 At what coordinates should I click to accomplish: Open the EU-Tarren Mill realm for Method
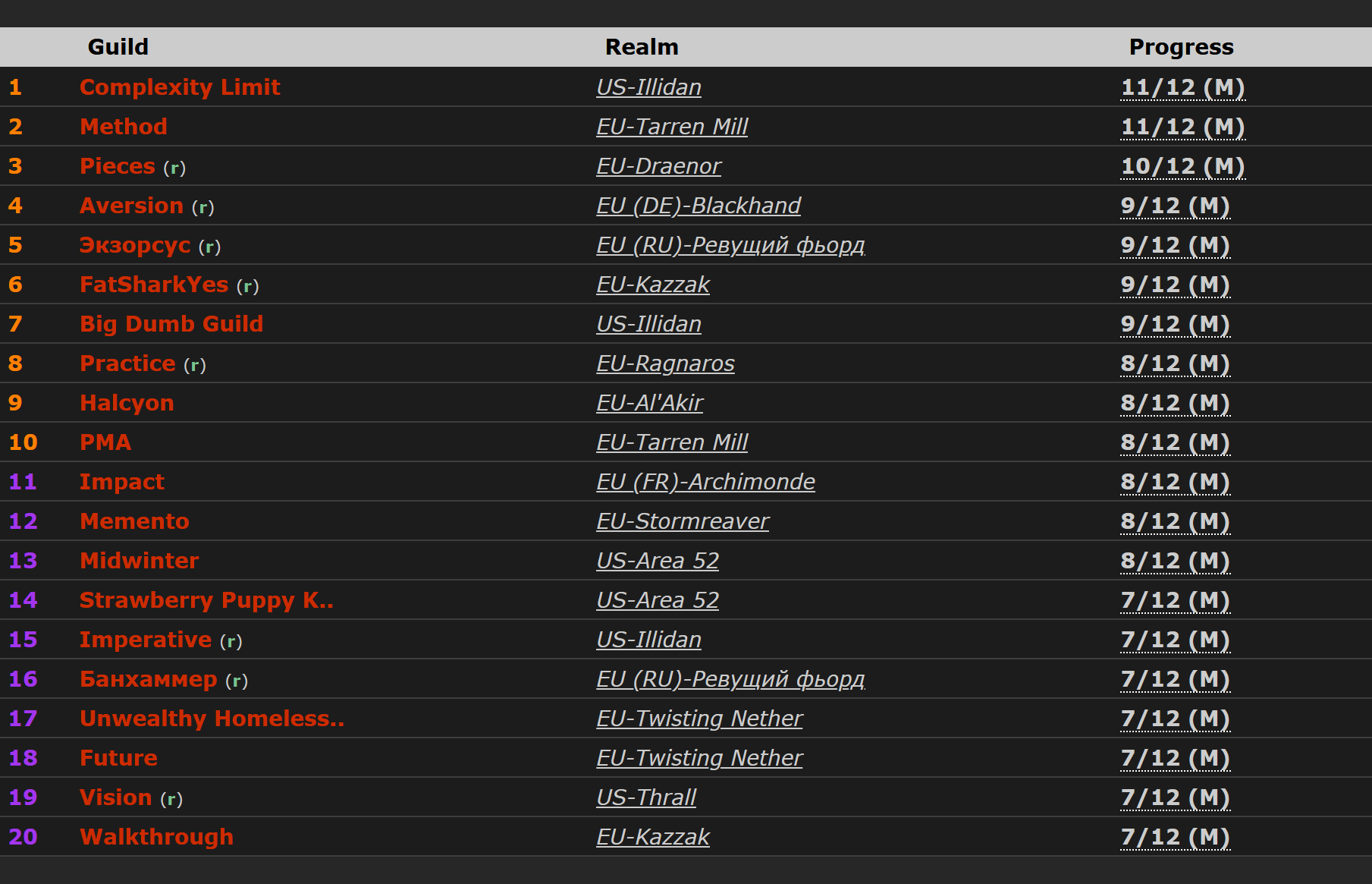[x=672, y=127]
